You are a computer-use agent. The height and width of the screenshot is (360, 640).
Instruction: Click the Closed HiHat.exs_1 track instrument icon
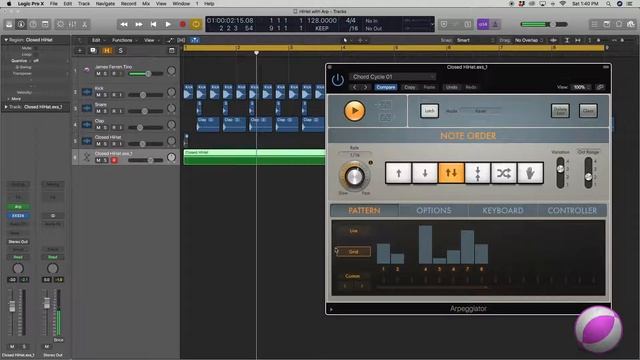pos(87,157)
